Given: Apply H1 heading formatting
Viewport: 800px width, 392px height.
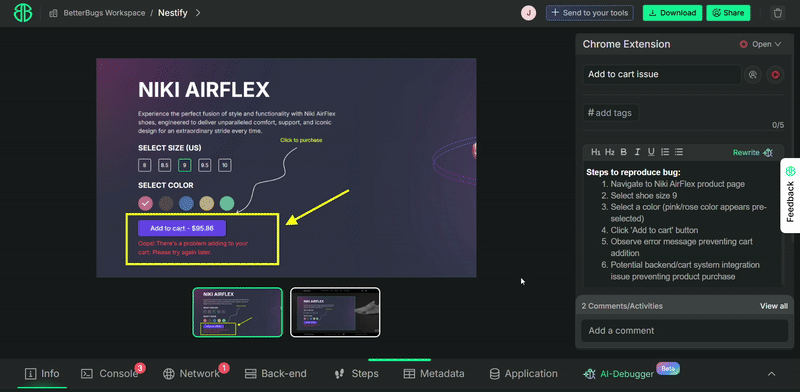Looking at the screenshot, I should (595, 152).
